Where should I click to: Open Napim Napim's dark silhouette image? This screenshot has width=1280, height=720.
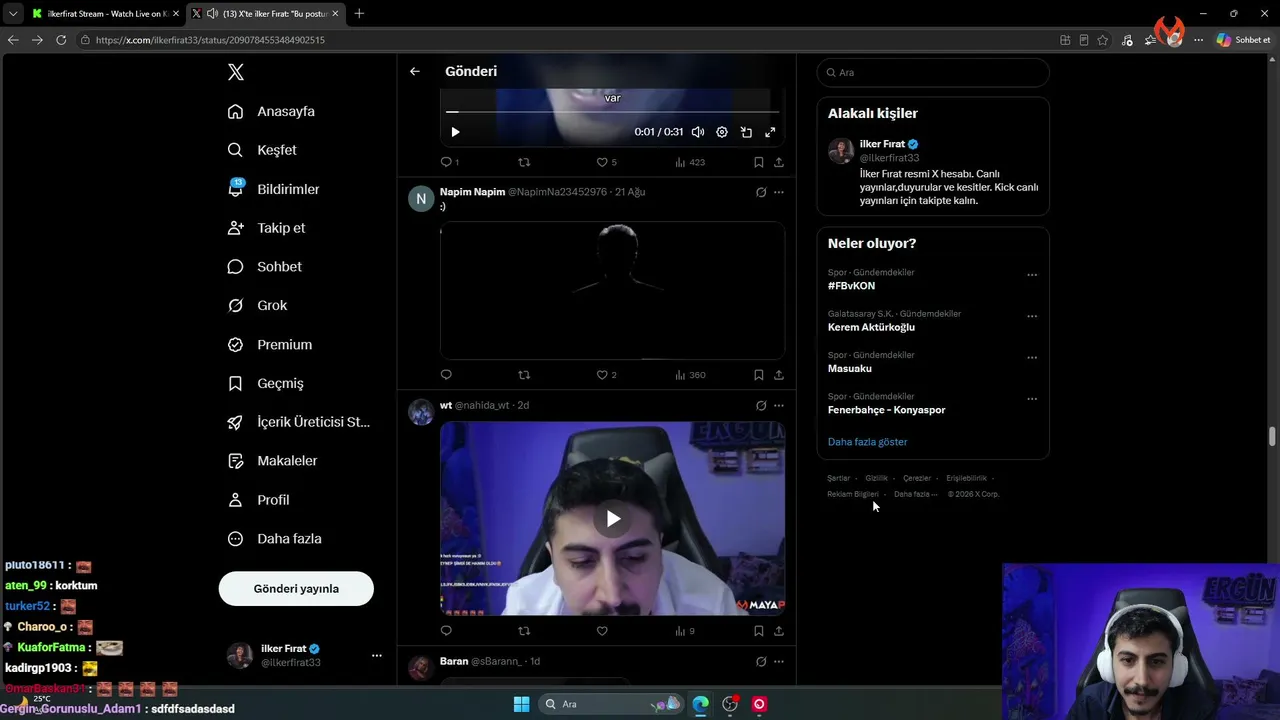pyautogui.click(x=612, y=290)
